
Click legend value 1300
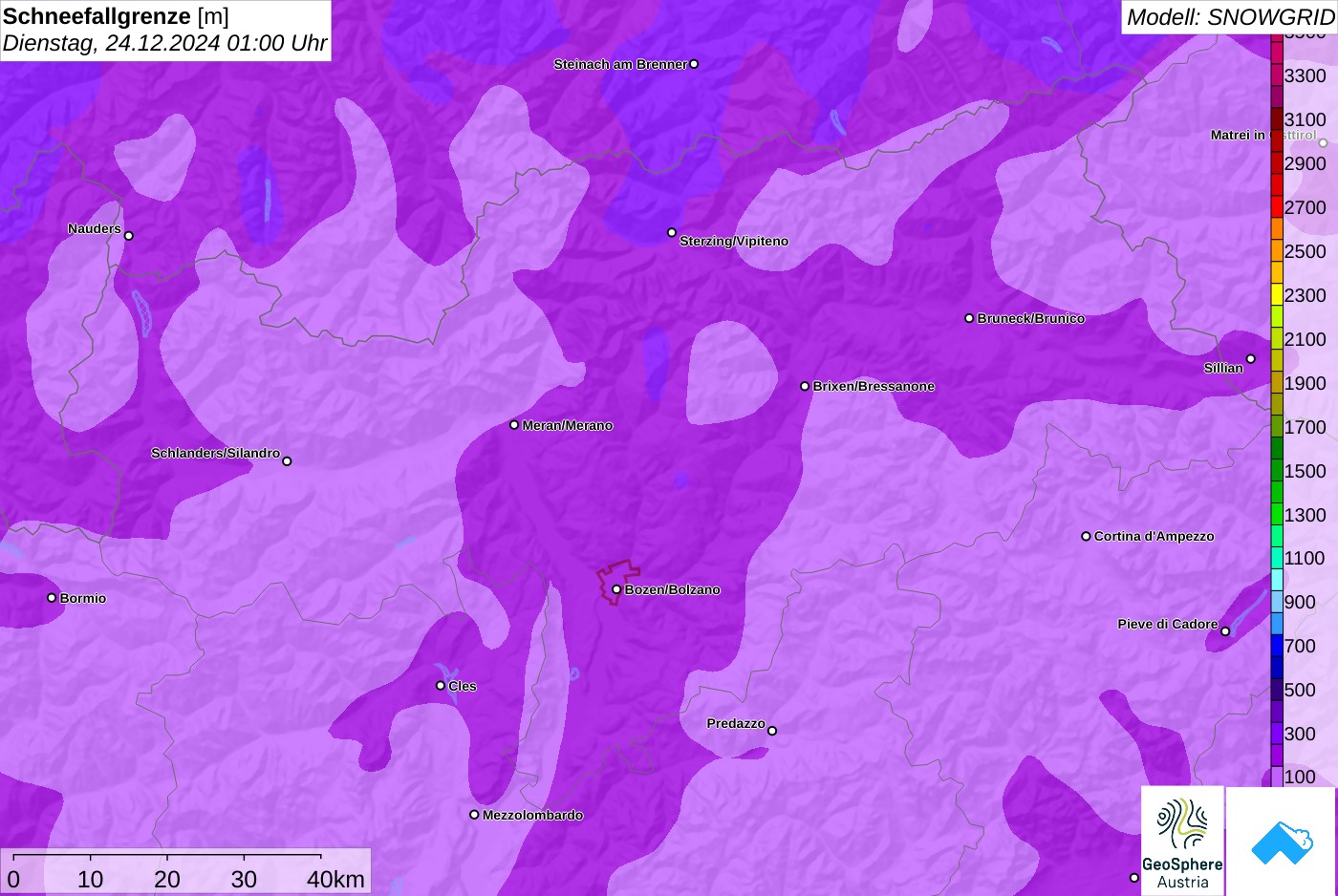click(1306, 515)
